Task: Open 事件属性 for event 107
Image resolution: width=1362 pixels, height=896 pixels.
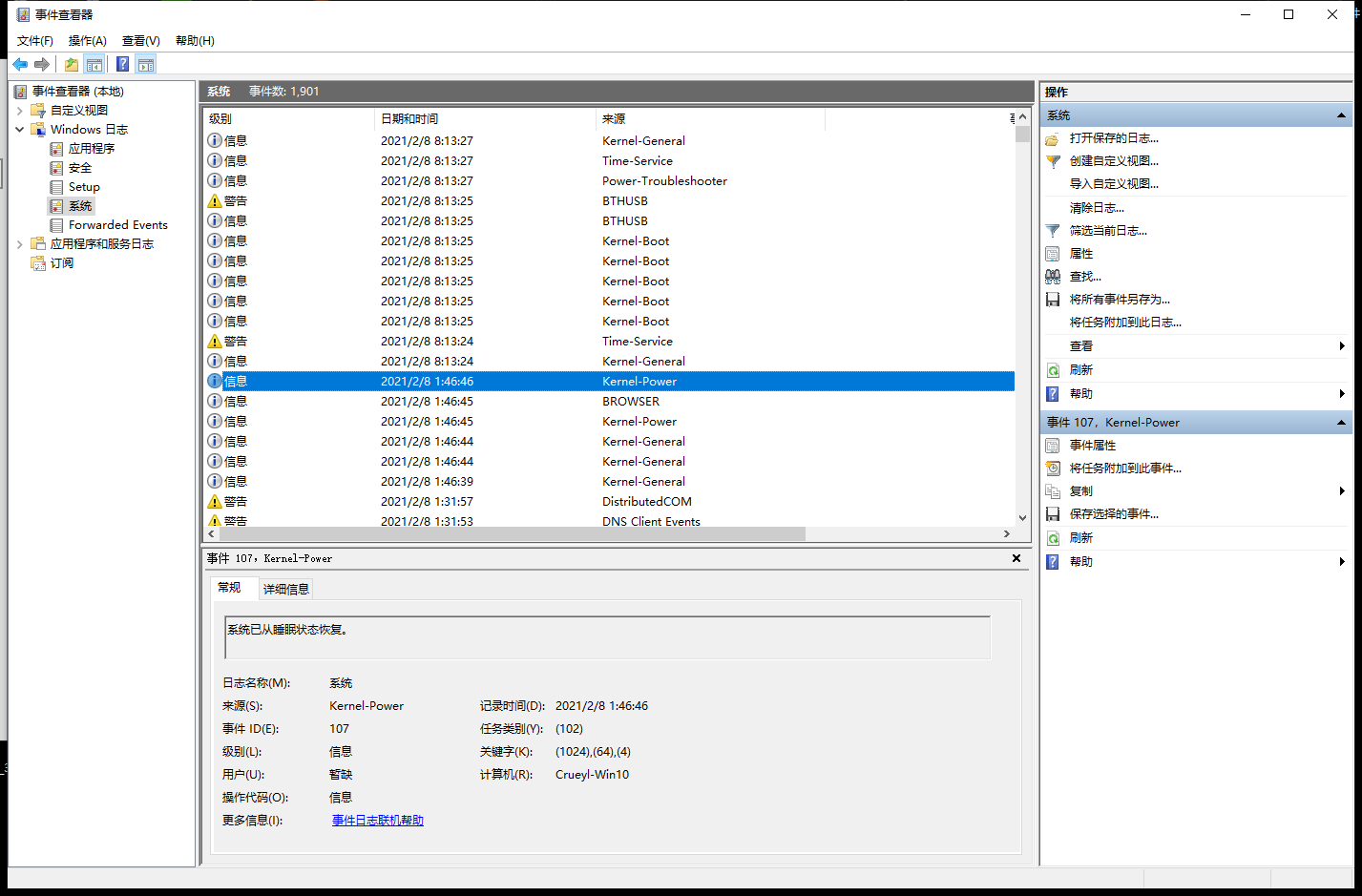Action: [x=1093, y=446]
